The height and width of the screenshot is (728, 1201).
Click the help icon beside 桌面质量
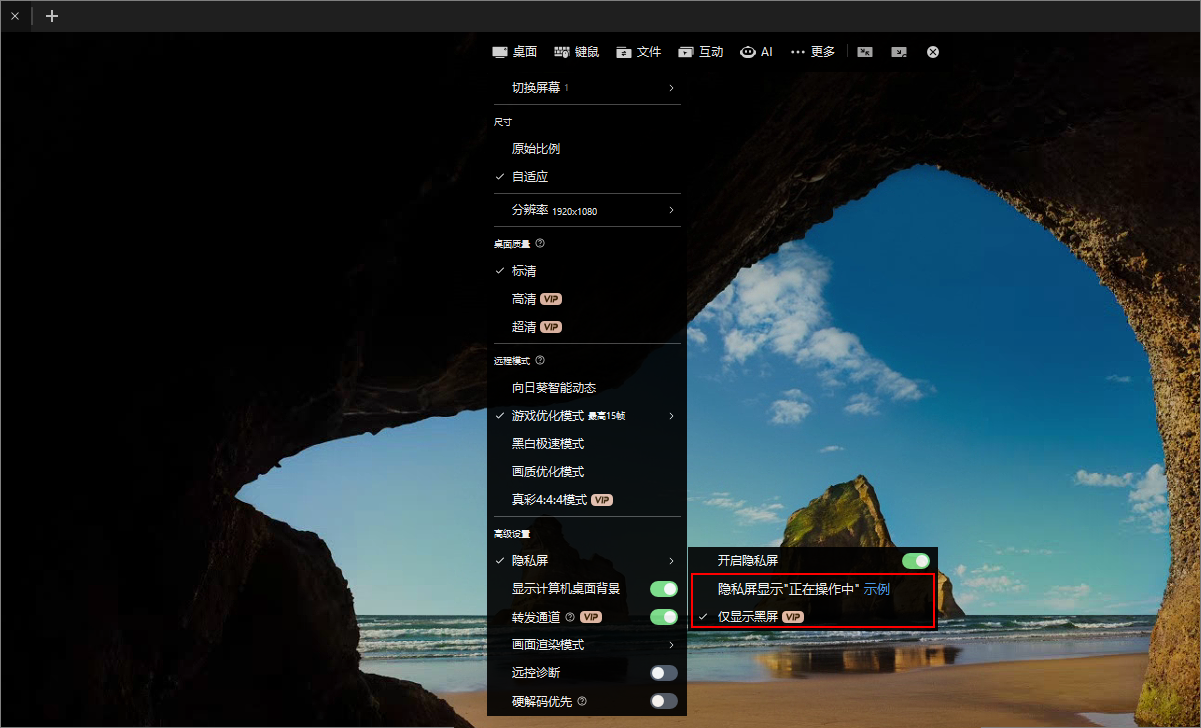540,243
